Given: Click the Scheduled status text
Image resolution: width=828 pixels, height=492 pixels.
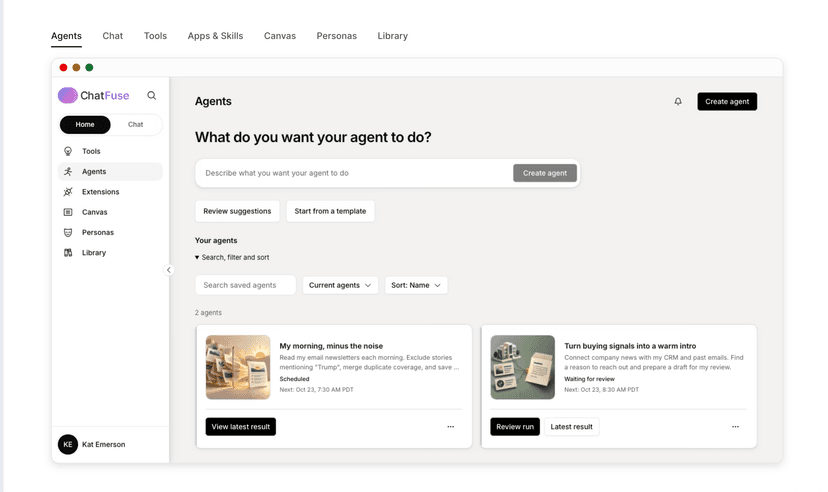Looking at the screenshot, I should (294, 379).
